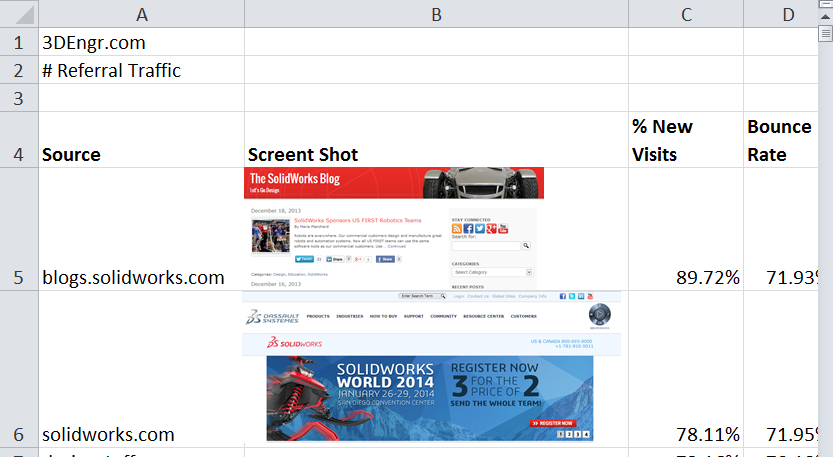
Task: Click the 'Source' header cell
Action: coord(141,140)
